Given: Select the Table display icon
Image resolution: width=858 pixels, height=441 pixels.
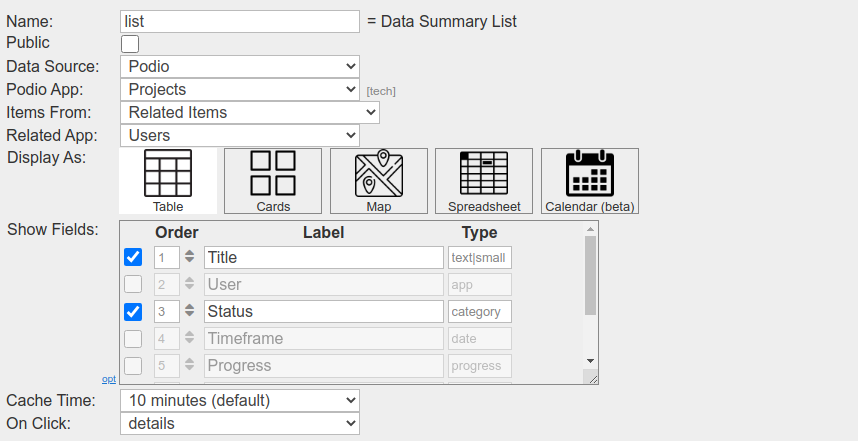Looking at the screenshot, I should (x=168, y=181).
